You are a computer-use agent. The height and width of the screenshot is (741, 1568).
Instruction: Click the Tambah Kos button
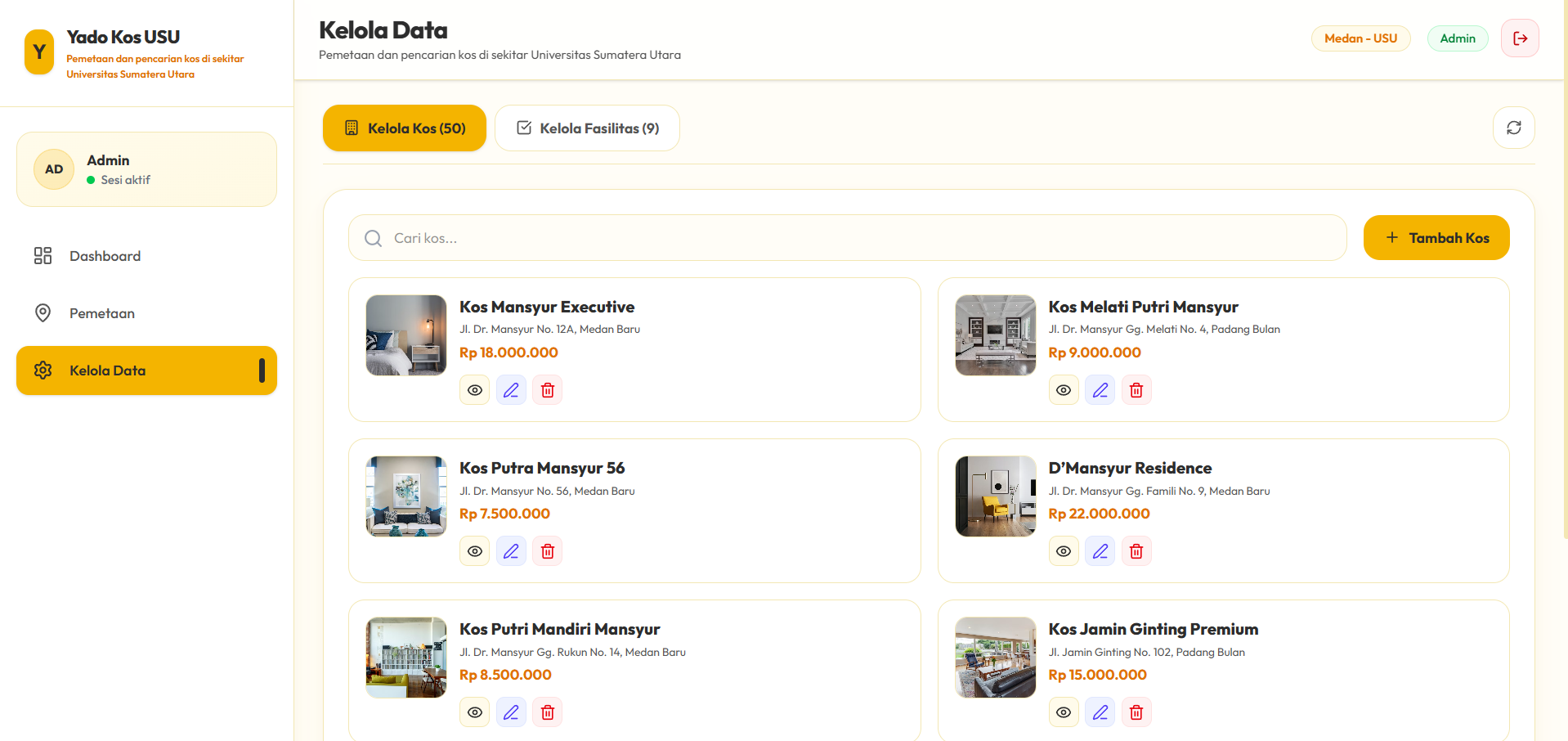pos(1436,238)
